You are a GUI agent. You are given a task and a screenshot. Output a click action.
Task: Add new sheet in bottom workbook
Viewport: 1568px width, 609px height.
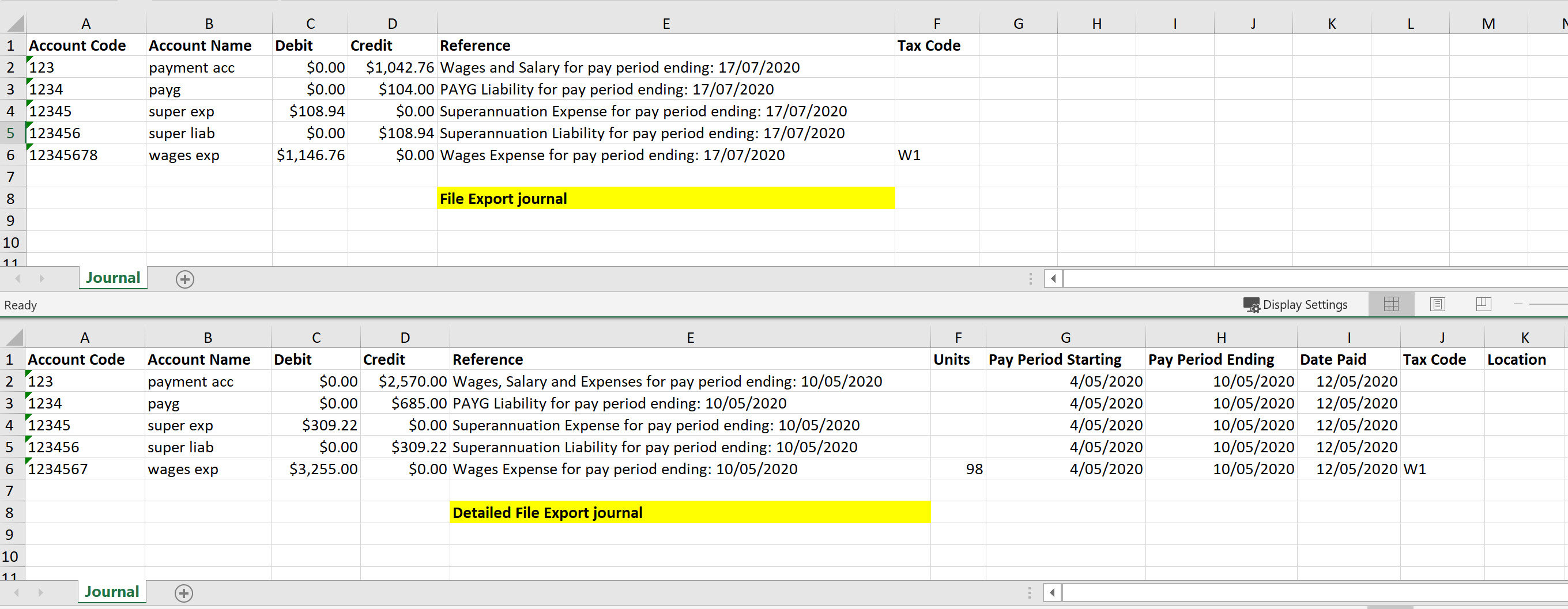tap(184, 593)
